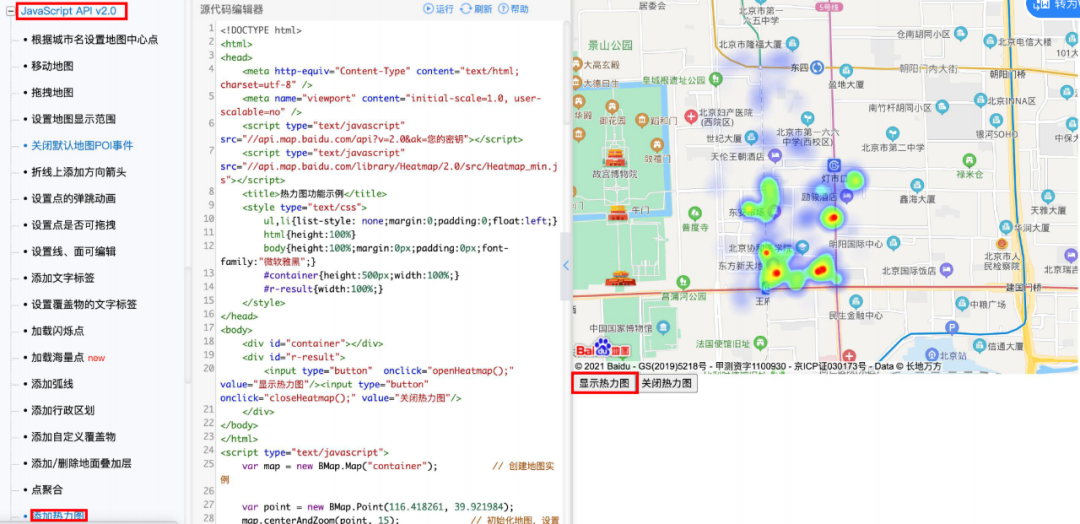Viewport: 1080px width, 524px height.
Task: Click the 灯市口 subway station icon
Action: [833, 166]
